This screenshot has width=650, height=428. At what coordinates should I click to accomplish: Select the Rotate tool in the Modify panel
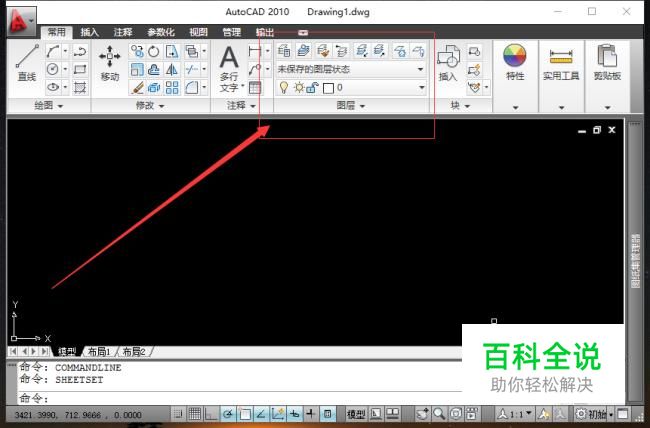click(154, 51)
